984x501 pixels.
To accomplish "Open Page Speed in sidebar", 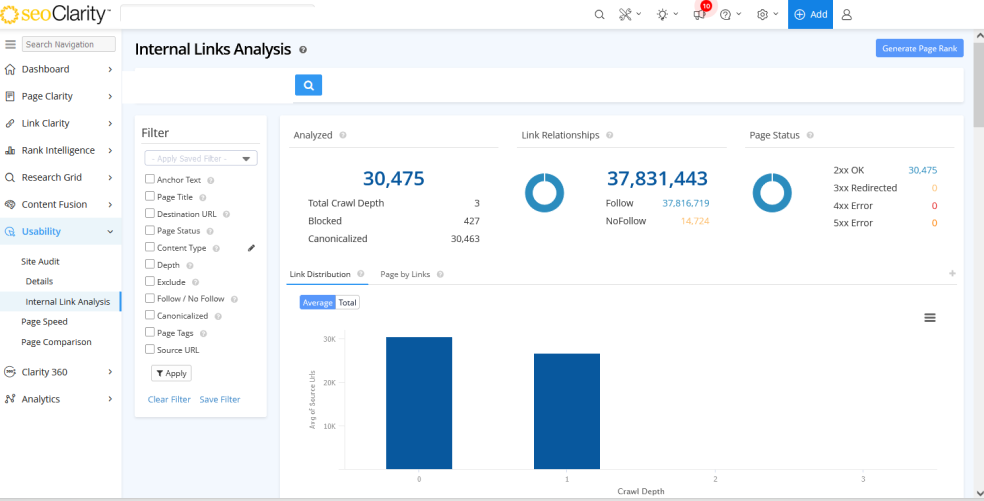I will coord(44,322).
